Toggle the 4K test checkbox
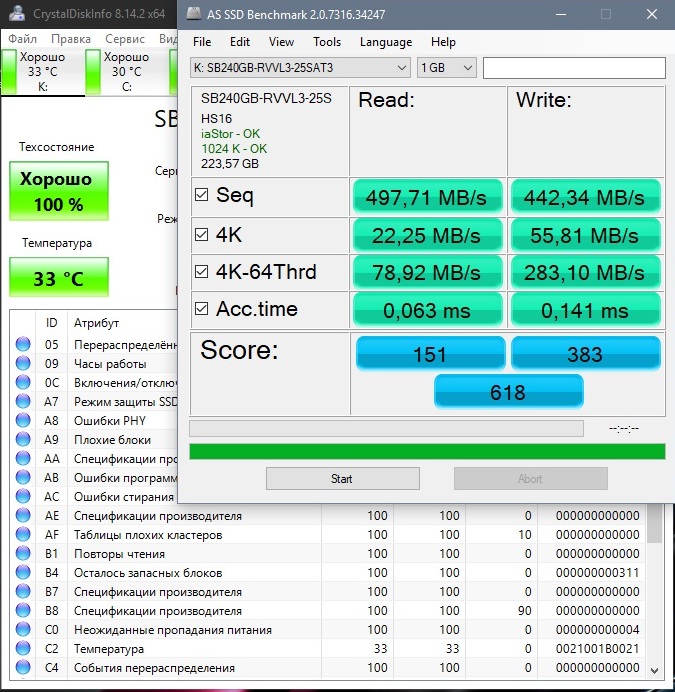The height and width of the screenshot is (692, 675). pos(201,234)
